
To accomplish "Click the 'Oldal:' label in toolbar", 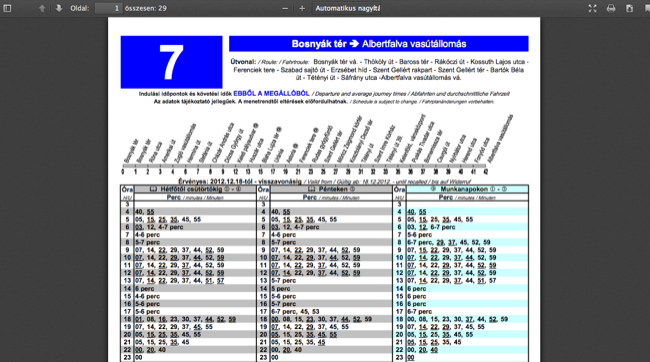I will point(80,8).
